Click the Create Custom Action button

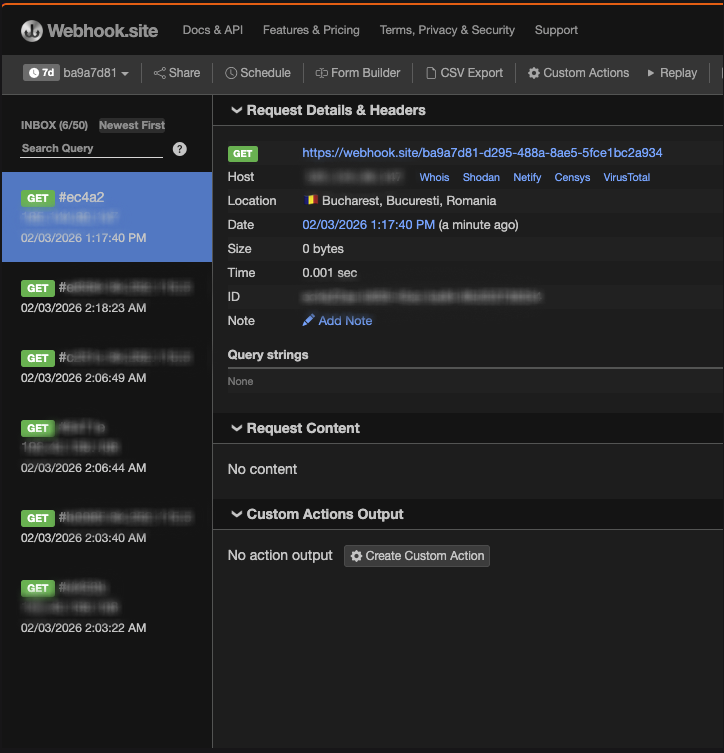(x=417, y=556)
